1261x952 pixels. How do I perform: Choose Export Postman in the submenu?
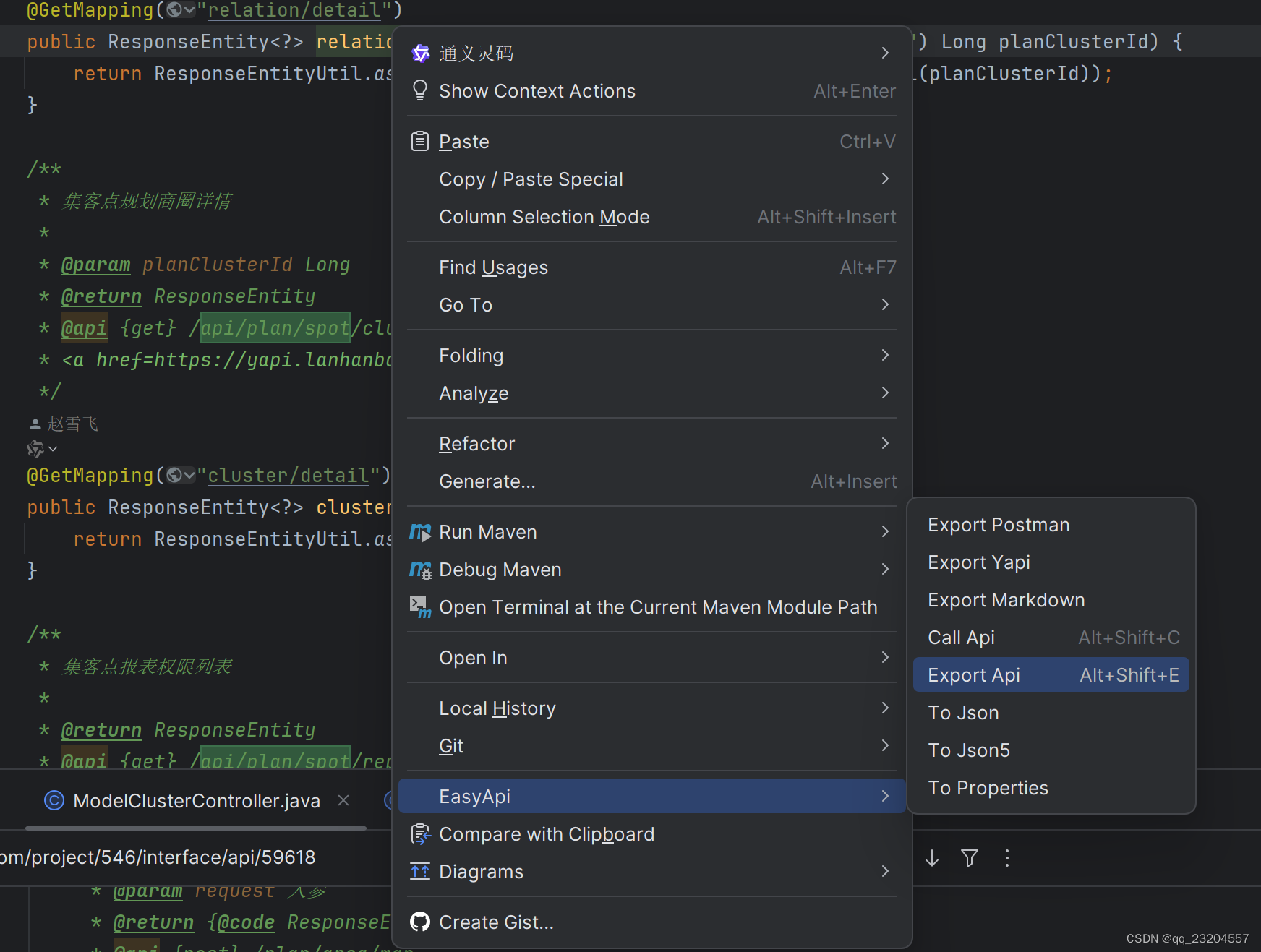1051,525
